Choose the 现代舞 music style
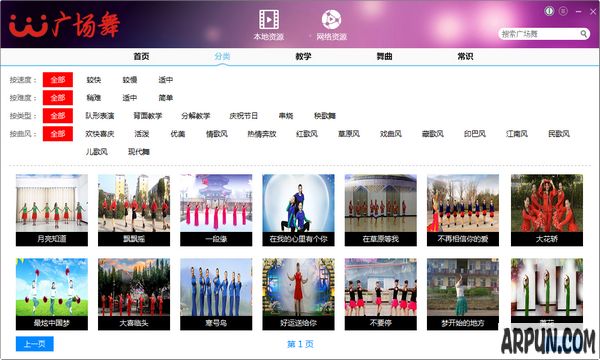Image resolution: width=600 pixels, height=360 pixels. click(139, 151)
